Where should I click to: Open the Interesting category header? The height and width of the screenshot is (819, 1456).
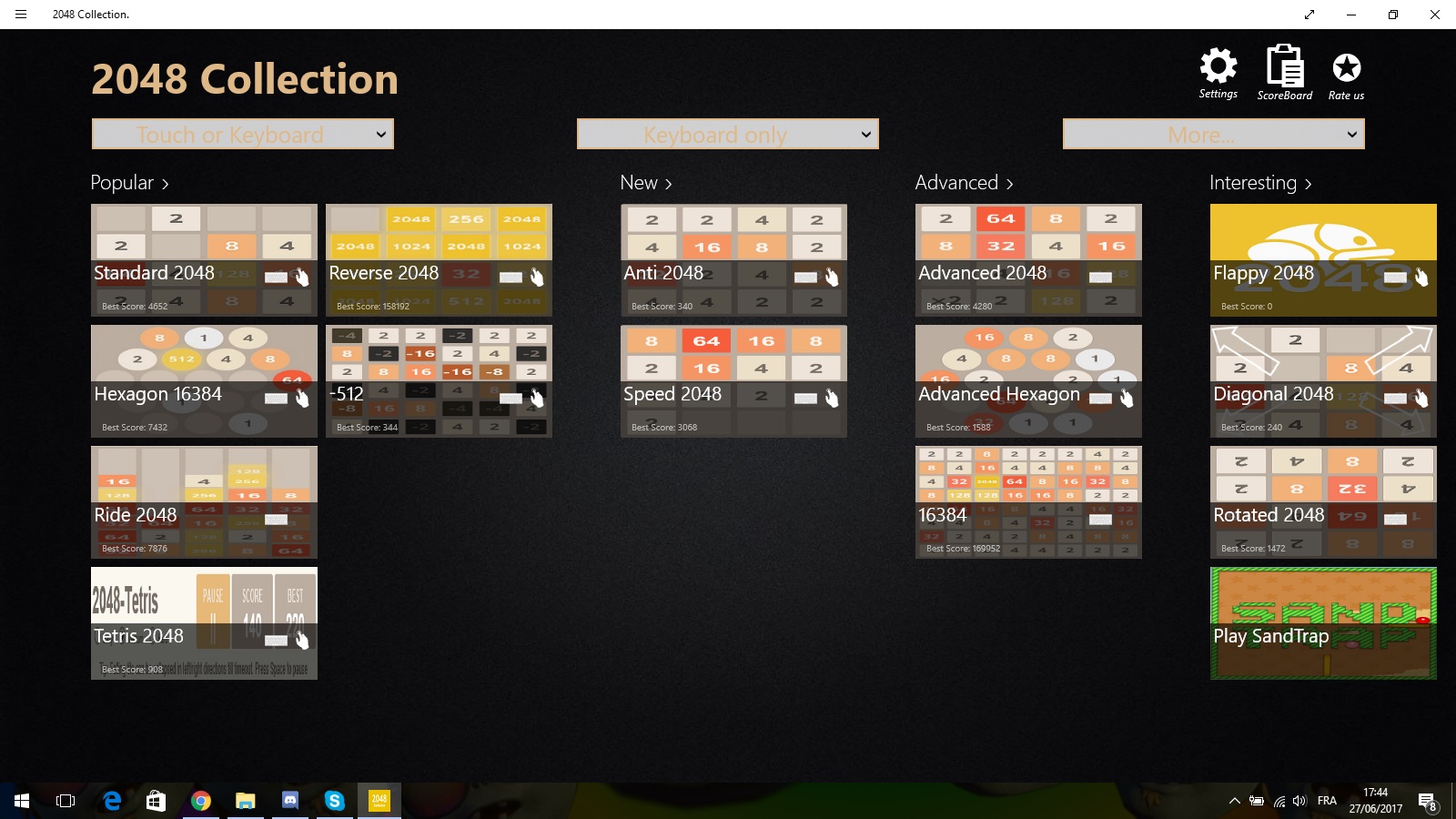[1259, 183]
